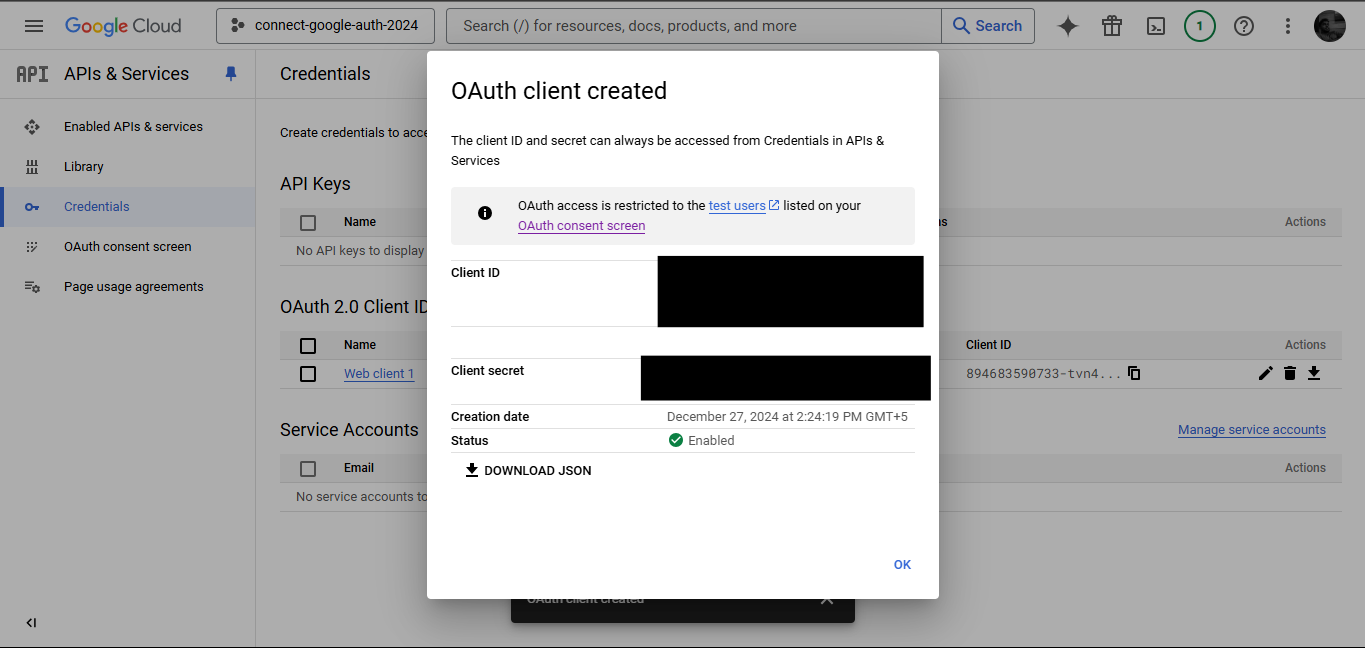Screen dimensions: 1365x648
Task: Open notifications showing one pending item
Action: coord(1199,26)
